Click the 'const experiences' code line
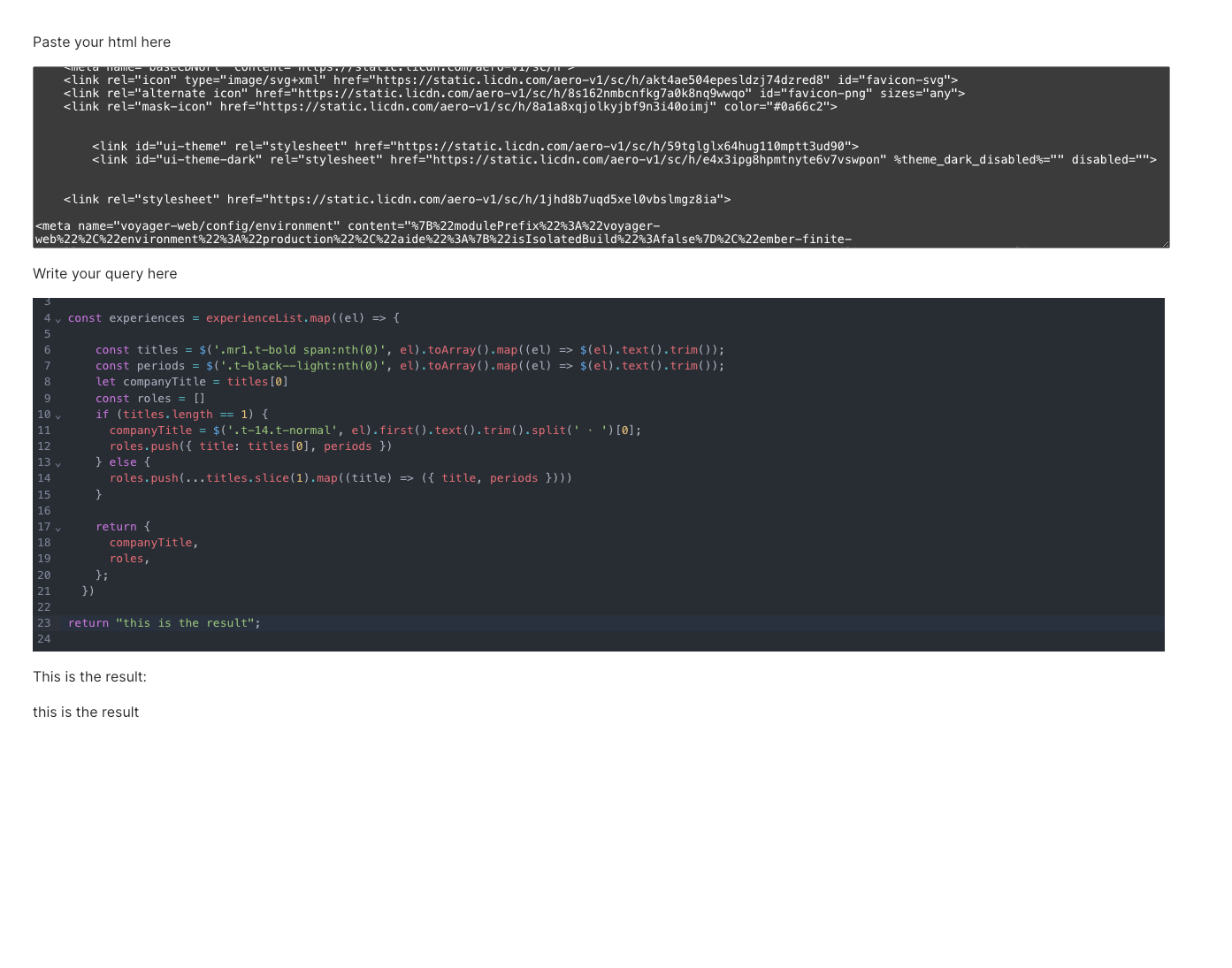This screenshot has height=968, width=1232. click(x=233, y=318)
